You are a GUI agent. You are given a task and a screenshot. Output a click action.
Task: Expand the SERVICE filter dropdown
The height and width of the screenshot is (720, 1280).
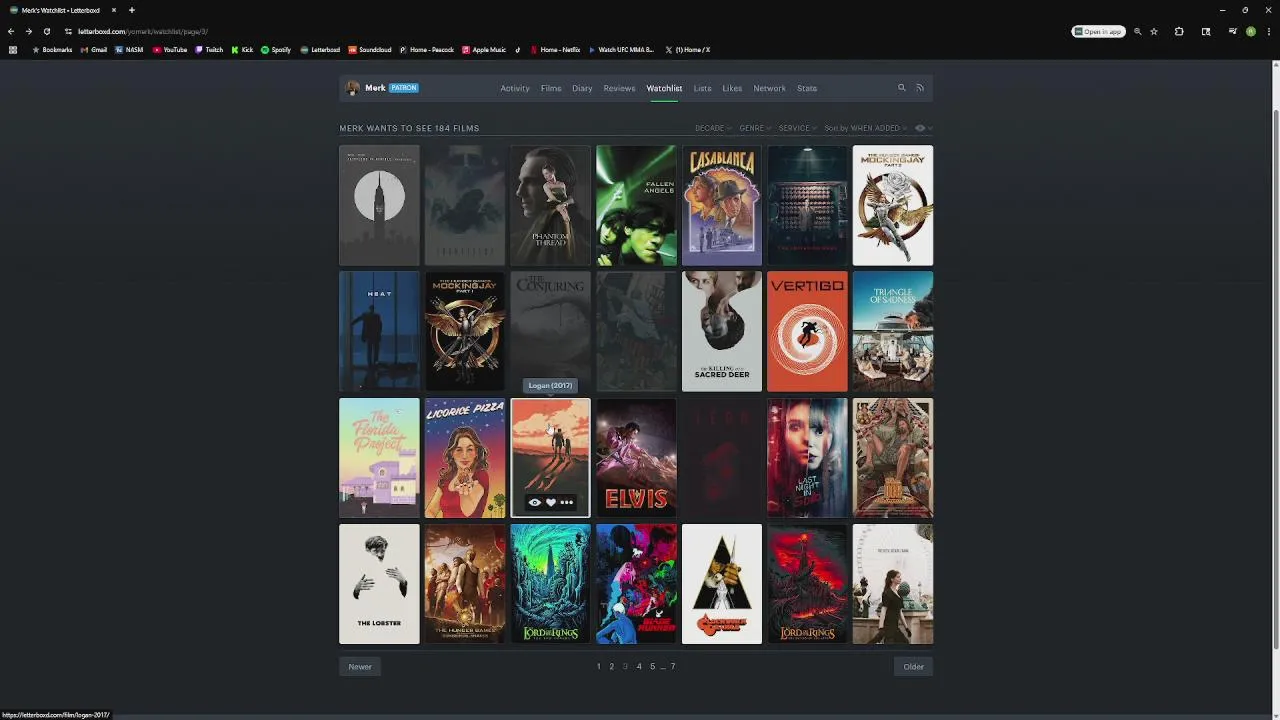[797, 128]
